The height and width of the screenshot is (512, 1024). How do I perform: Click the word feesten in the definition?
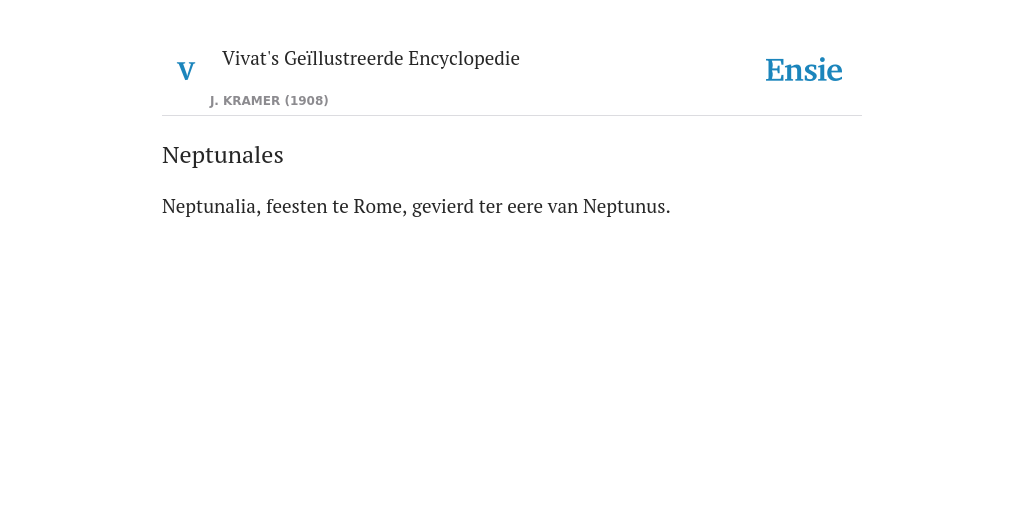(x=297, y=207)
